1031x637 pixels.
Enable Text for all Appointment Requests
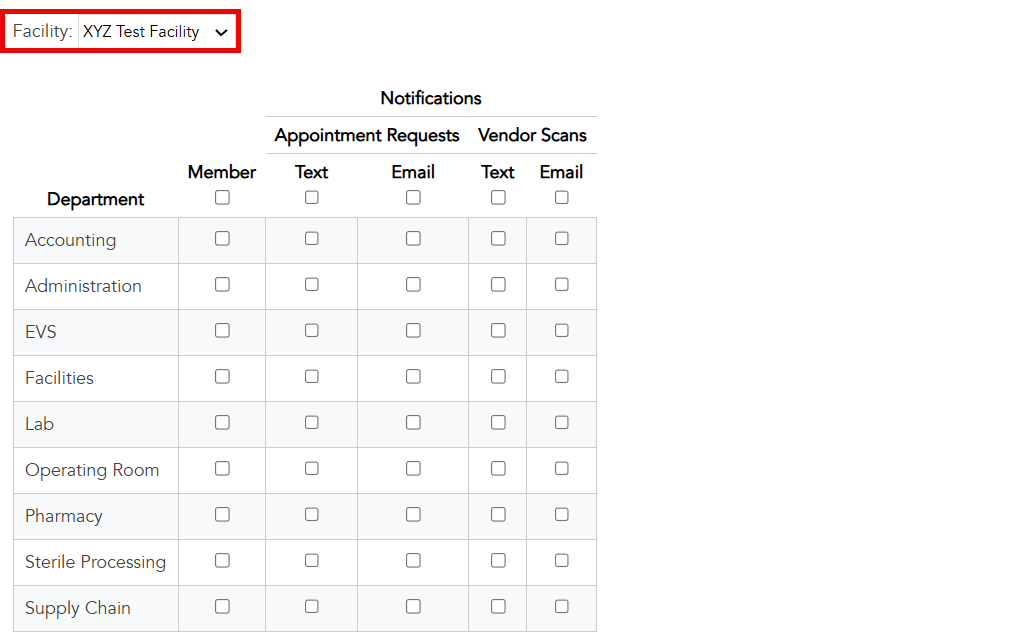click(x=311, y=197)
